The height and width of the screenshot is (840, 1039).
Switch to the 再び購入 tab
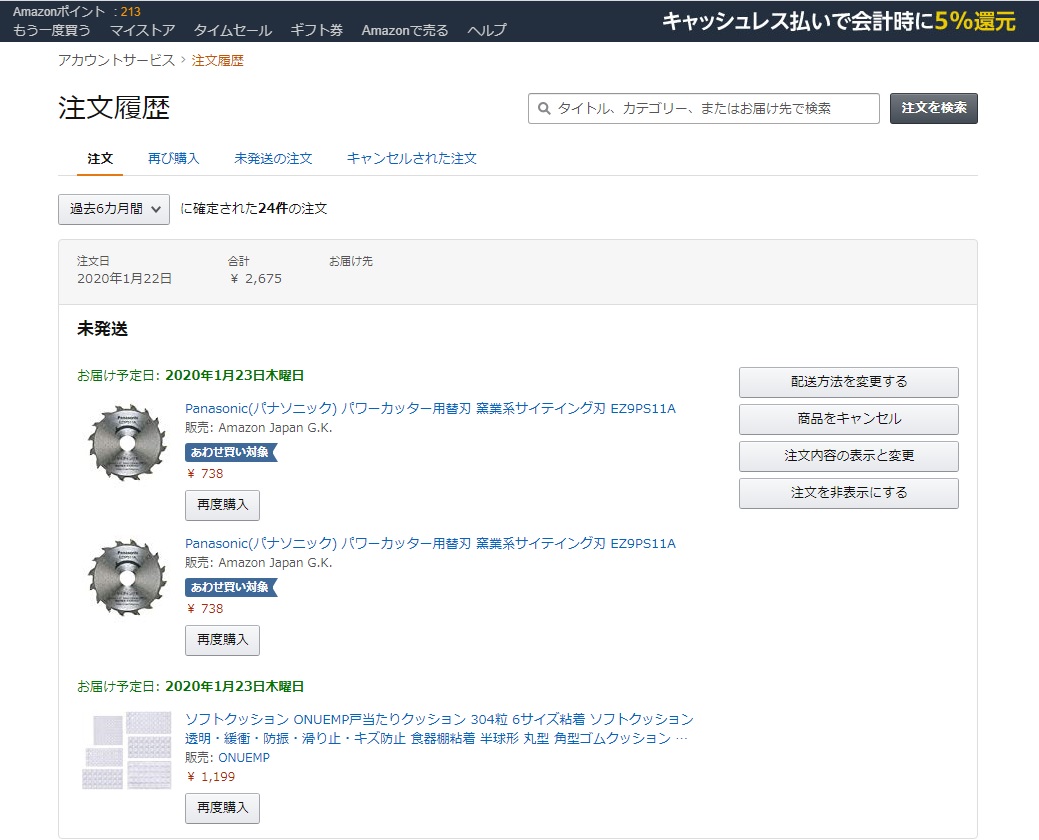174,158
